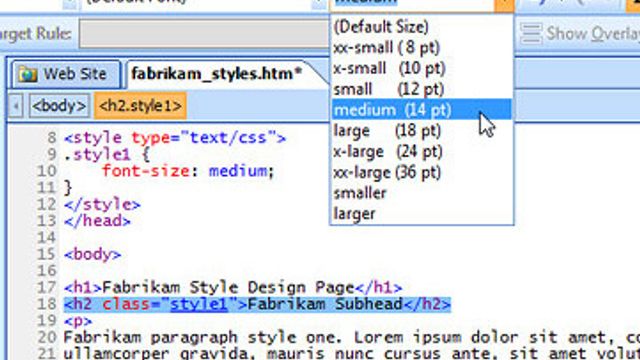Choose xx-small (8 pt) font size

(x=422, y=48)
